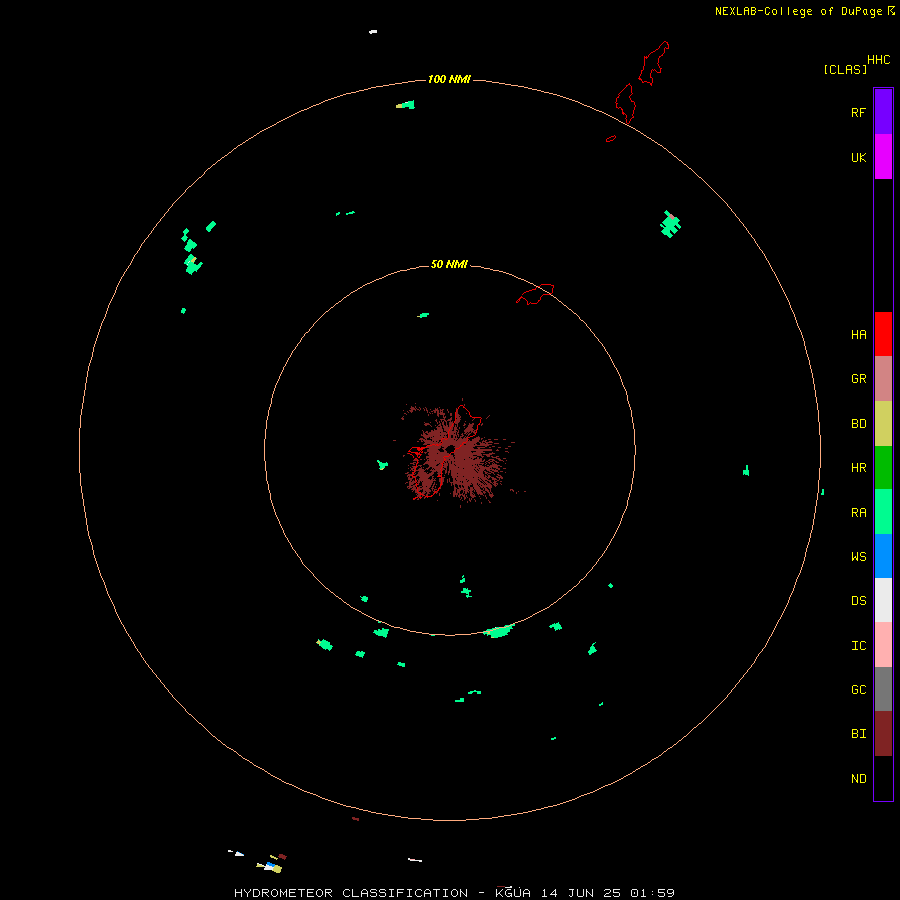
Task: Click the RF purple legend swatch
Action: [883, 112]
